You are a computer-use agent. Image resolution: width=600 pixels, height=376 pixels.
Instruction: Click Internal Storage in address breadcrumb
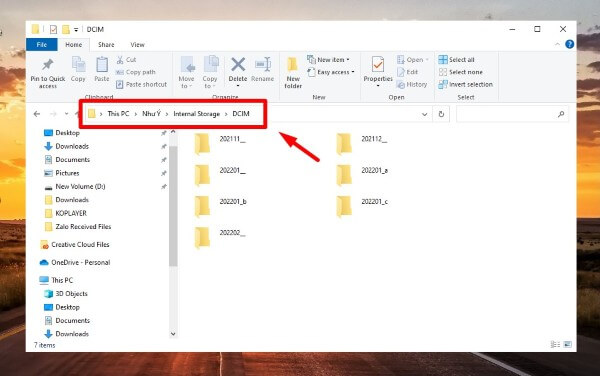click(x=197, y=114)
